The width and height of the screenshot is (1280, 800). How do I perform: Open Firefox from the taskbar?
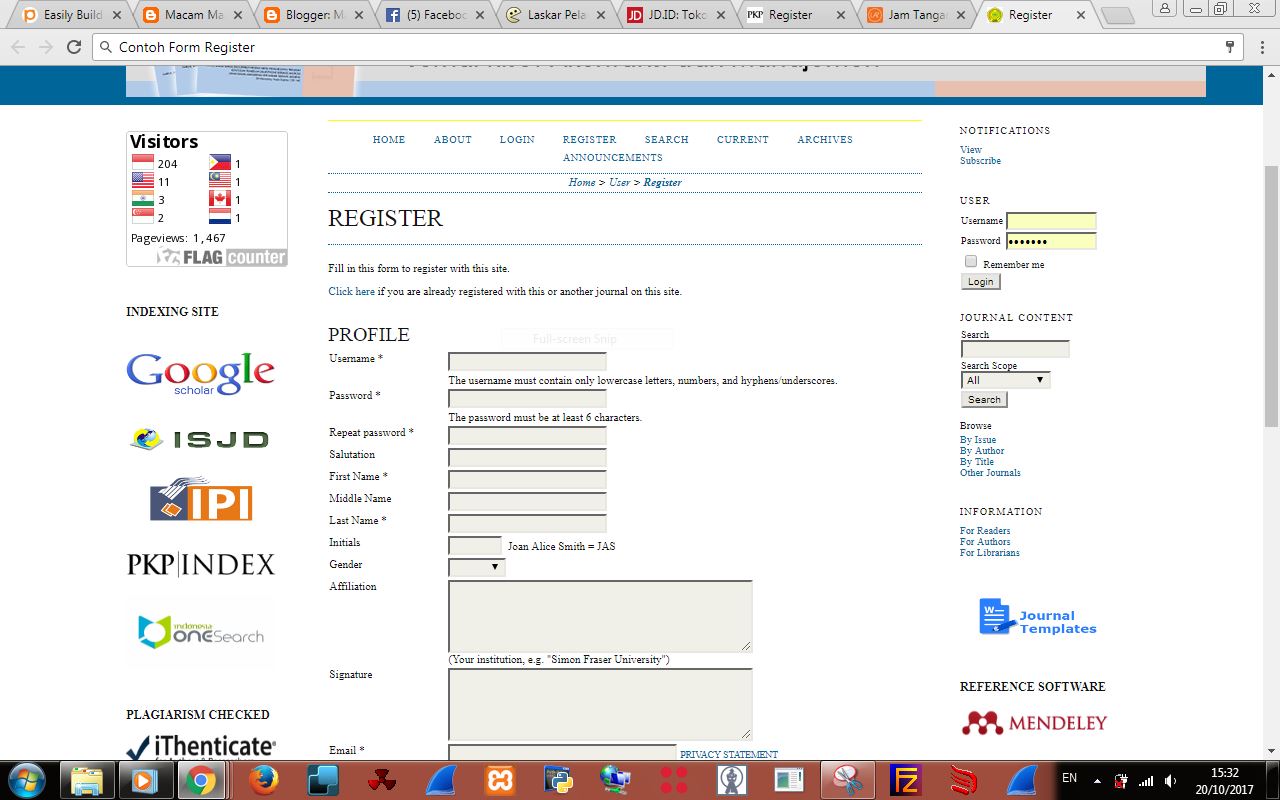pyautogui.click(x=264, y=779)
